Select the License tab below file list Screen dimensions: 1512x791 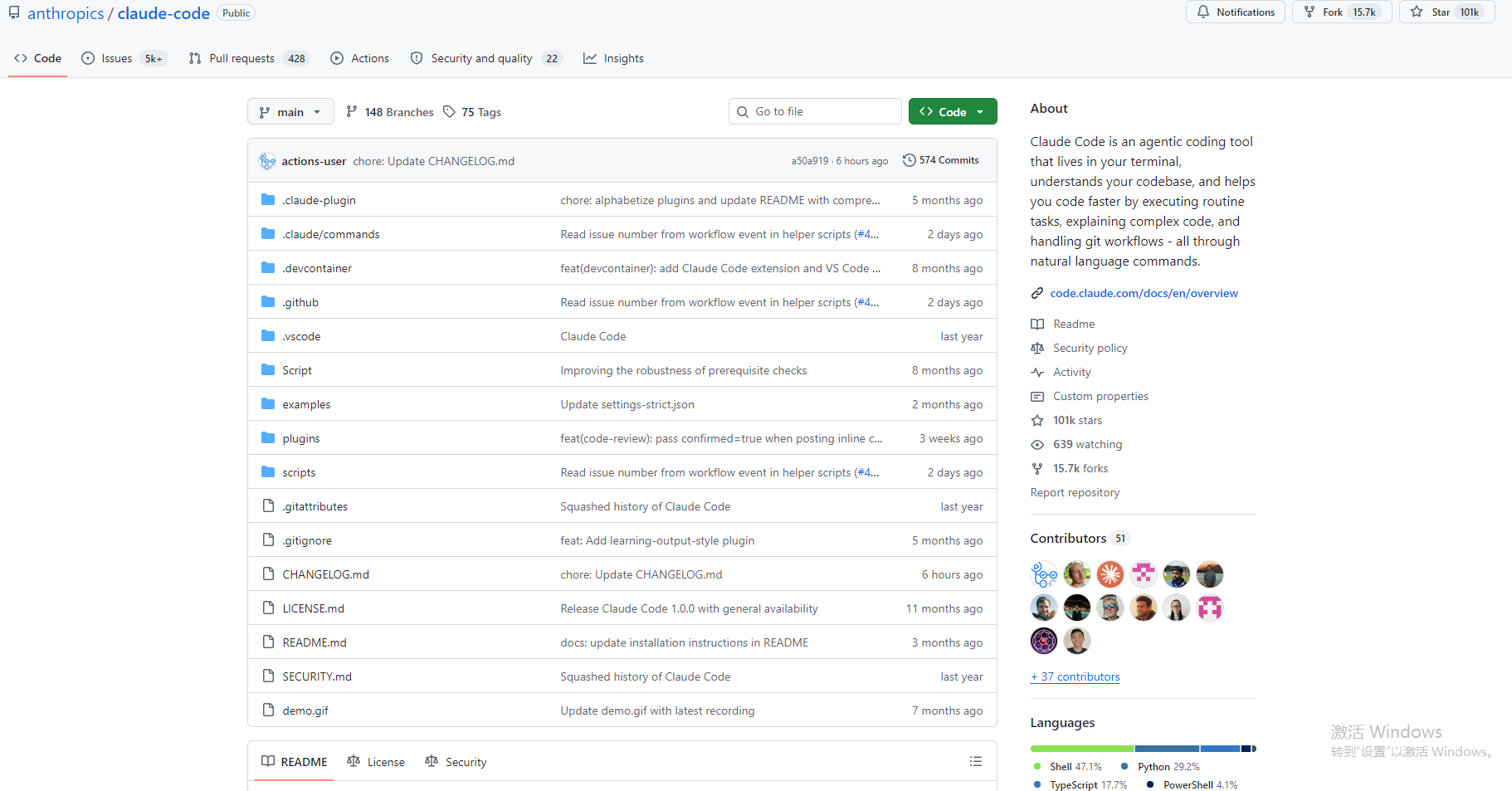pyautogui.click(x=376, y=761)
